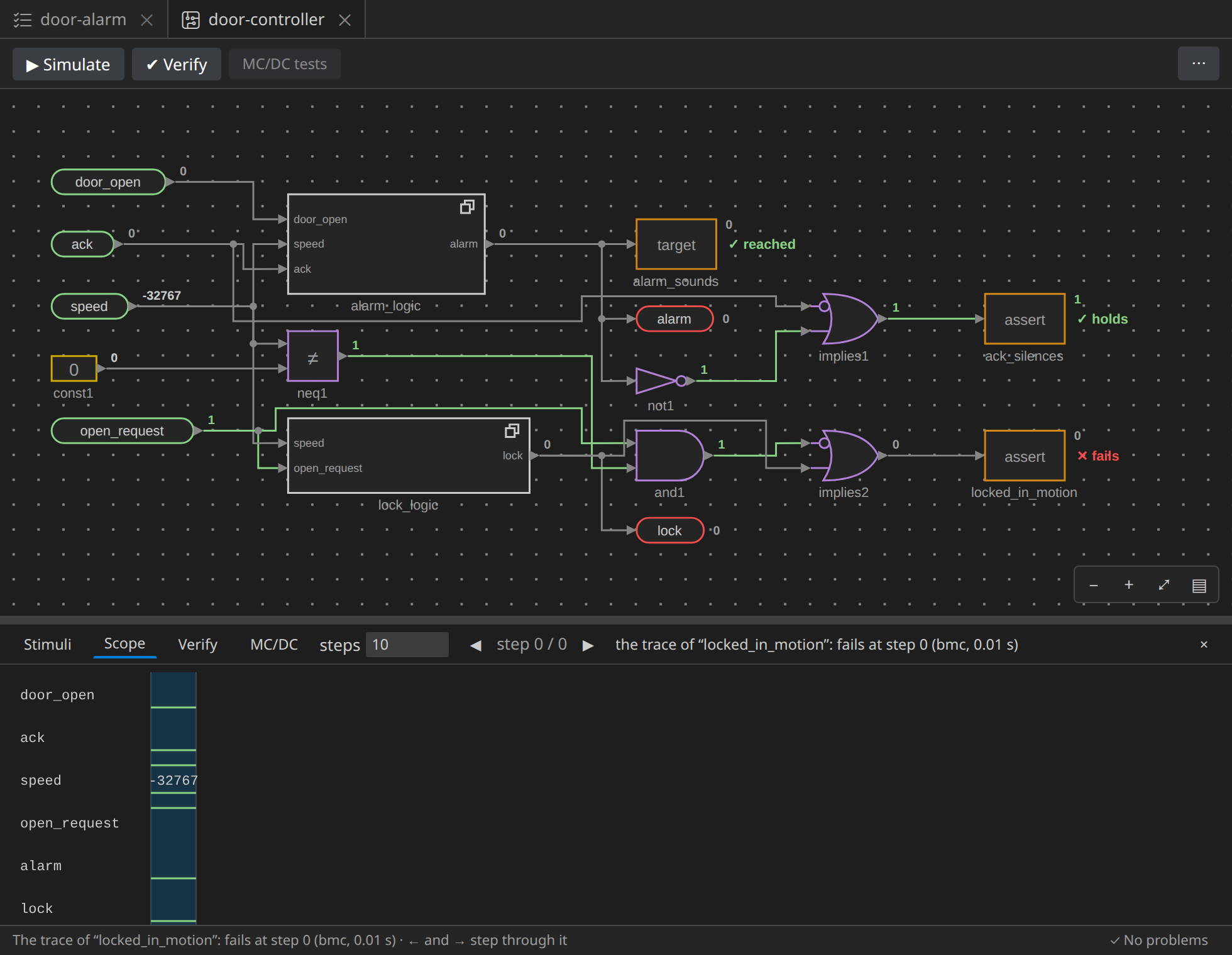The image size is (1232, 955).
Task: Click the speed scope trace value -32767
Action: (x=174, y=780)
